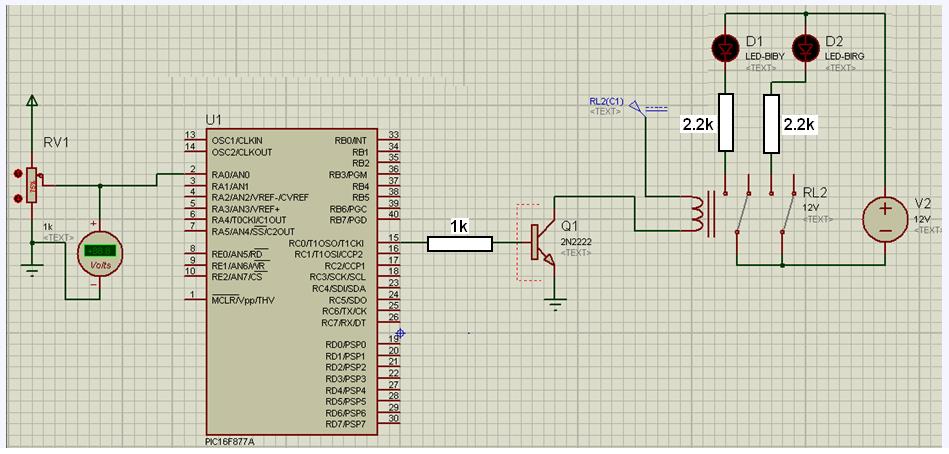This screenshot has width=949, height=454.
Task: Select the Q1 2N2222 transistor symbol
Action: point(541,243)
